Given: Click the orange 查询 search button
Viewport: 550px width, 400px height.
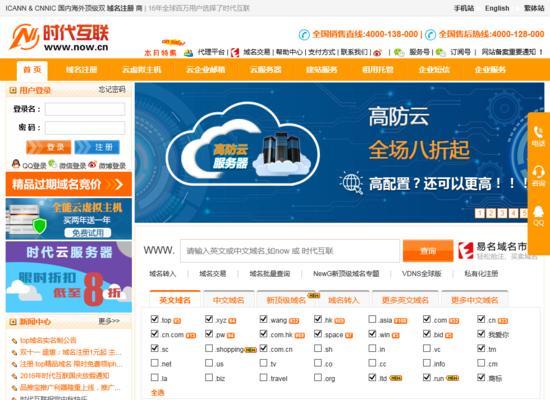Looking at the screenshot, I should coord(428,251).
